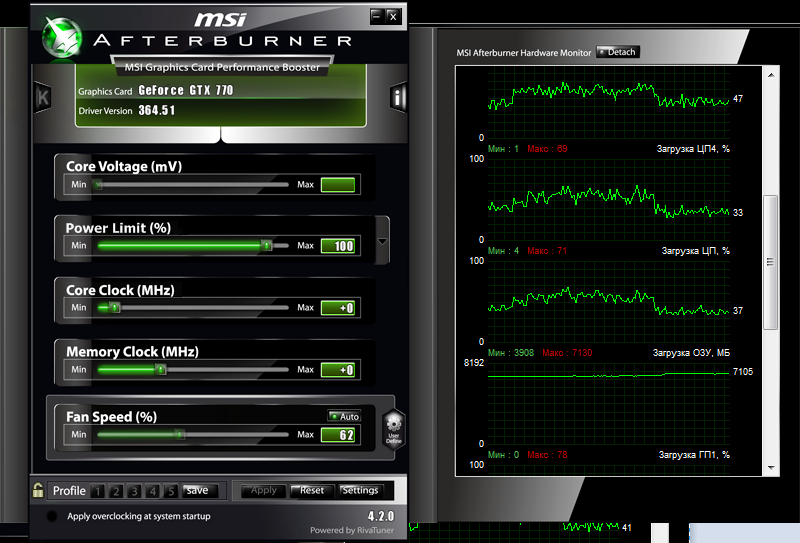Click the Memory Clock value field +0
Viewport: 800px width, 543px height.
pyautogui.click(x=338, y=369)
